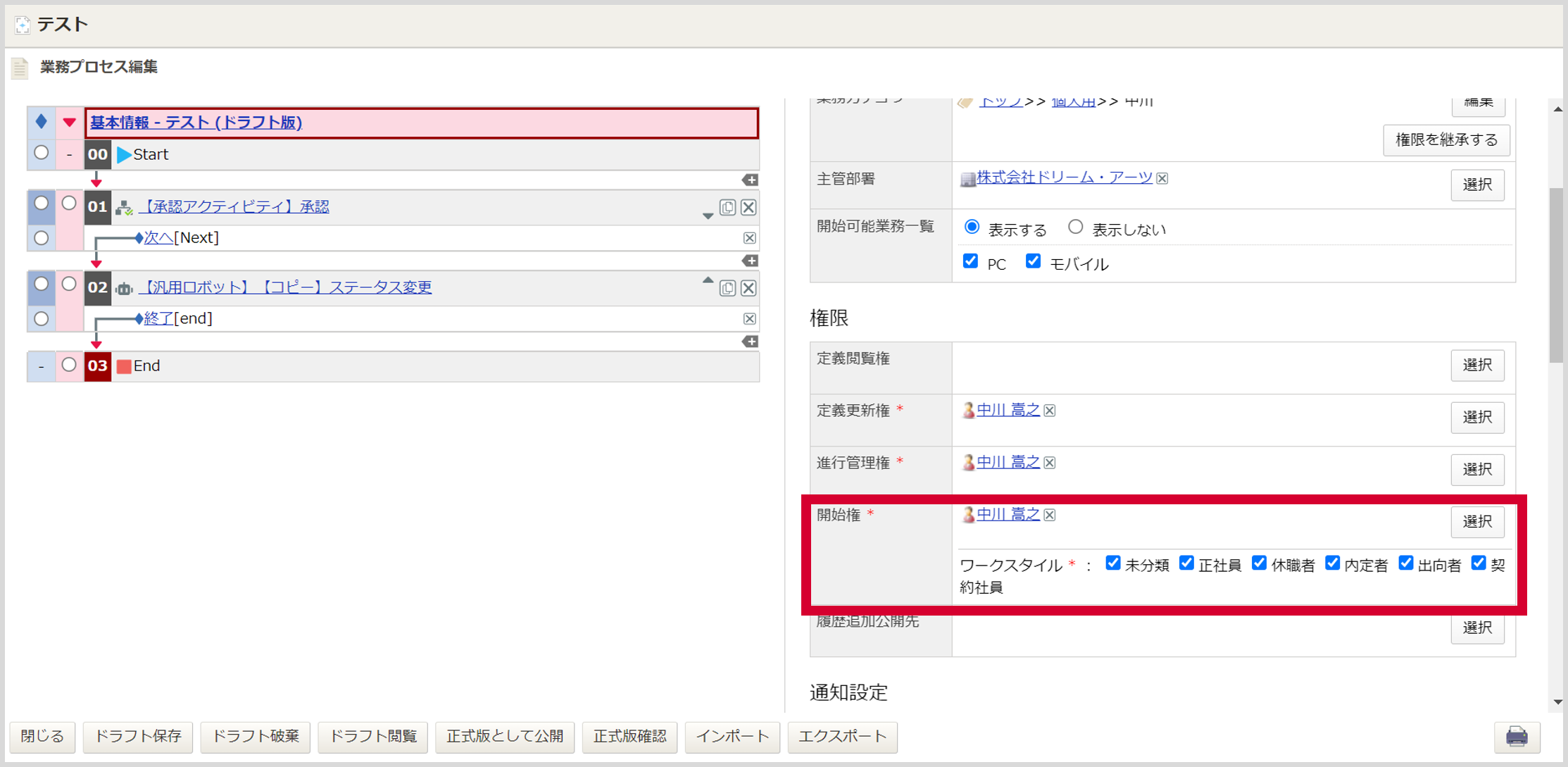Uncheck the 休職者 workstyle checkbox
The image size is (1568, 767).
1259,563
